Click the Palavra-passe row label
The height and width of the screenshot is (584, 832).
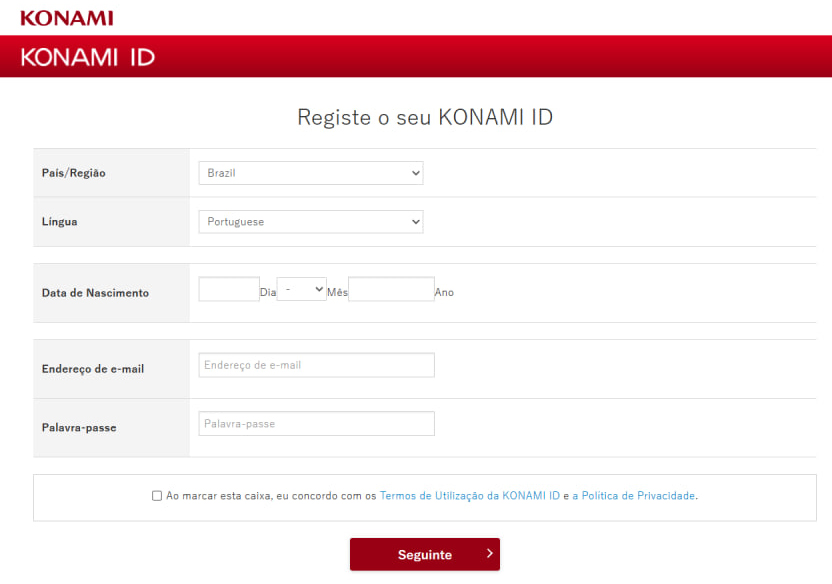pos(79,428)
